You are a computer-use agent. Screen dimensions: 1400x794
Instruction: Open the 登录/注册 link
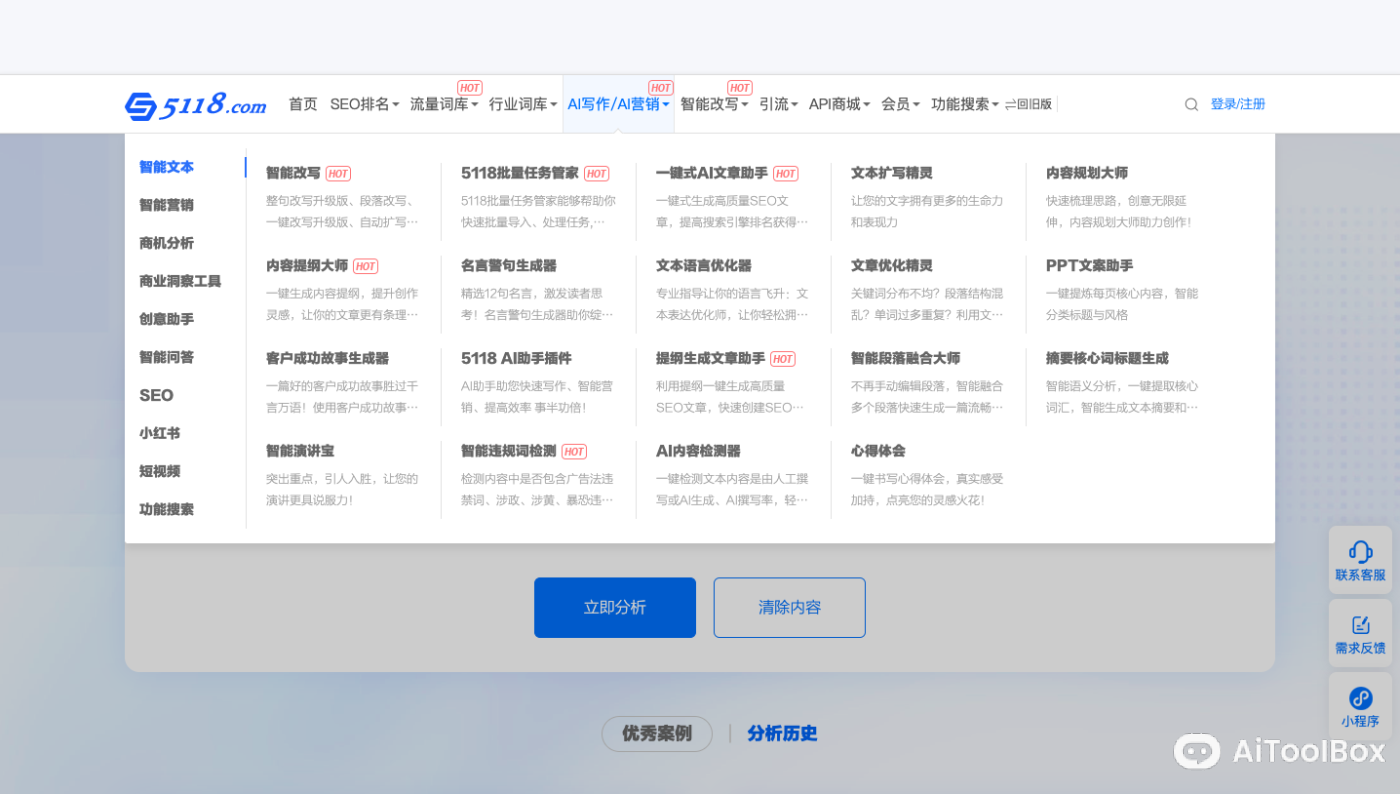tap(1237, 103)
